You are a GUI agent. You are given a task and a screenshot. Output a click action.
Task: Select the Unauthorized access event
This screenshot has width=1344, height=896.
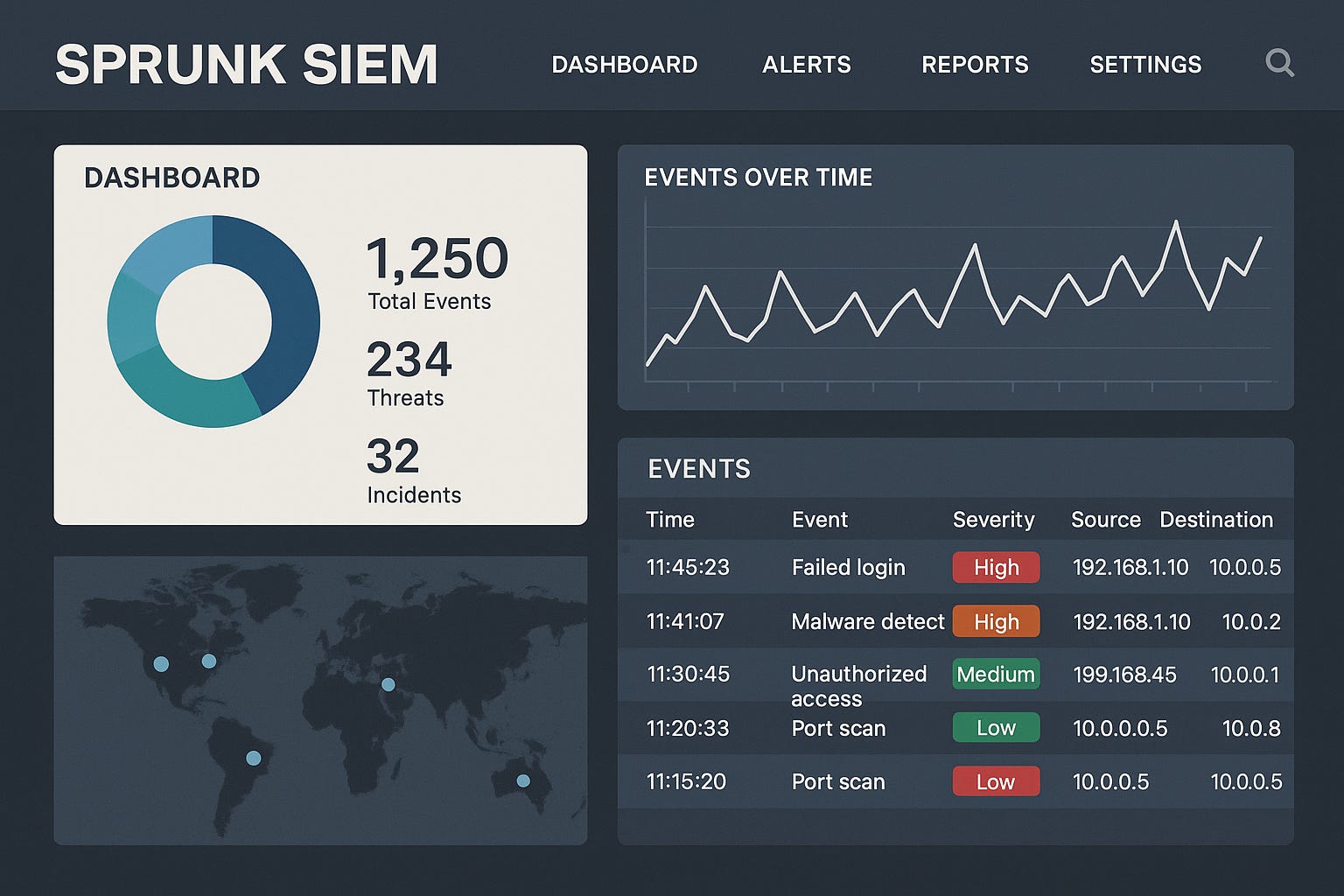[858, 686]
